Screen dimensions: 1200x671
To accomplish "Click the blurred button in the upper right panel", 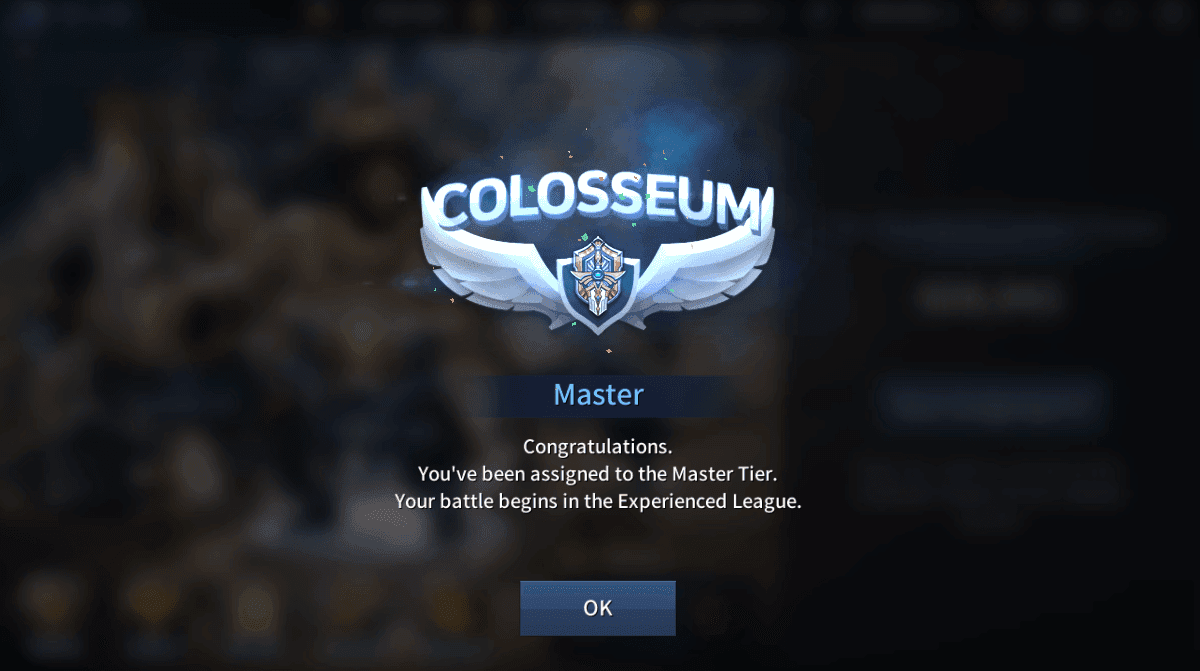I will (988, 297).
